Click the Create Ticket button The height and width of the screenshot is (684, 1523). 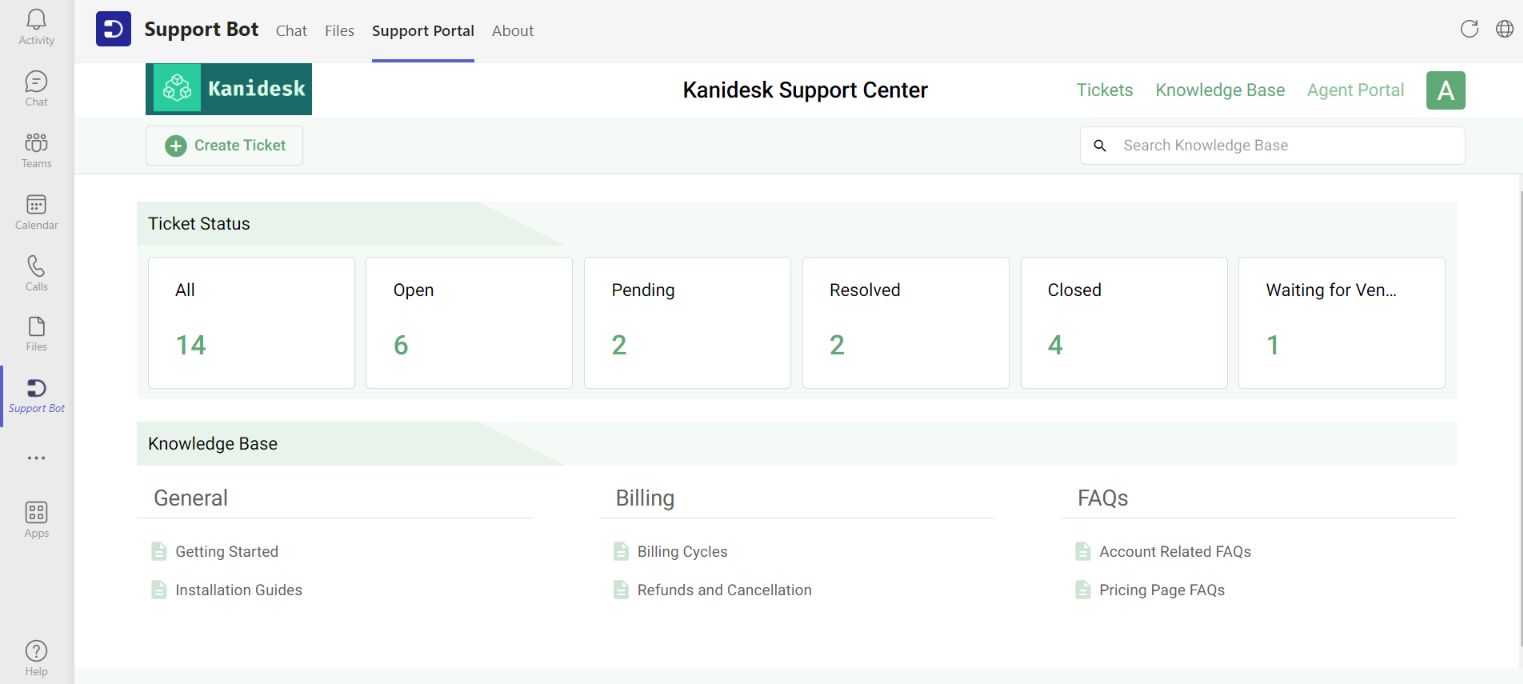pyautogui.click(x=223, y=145)
